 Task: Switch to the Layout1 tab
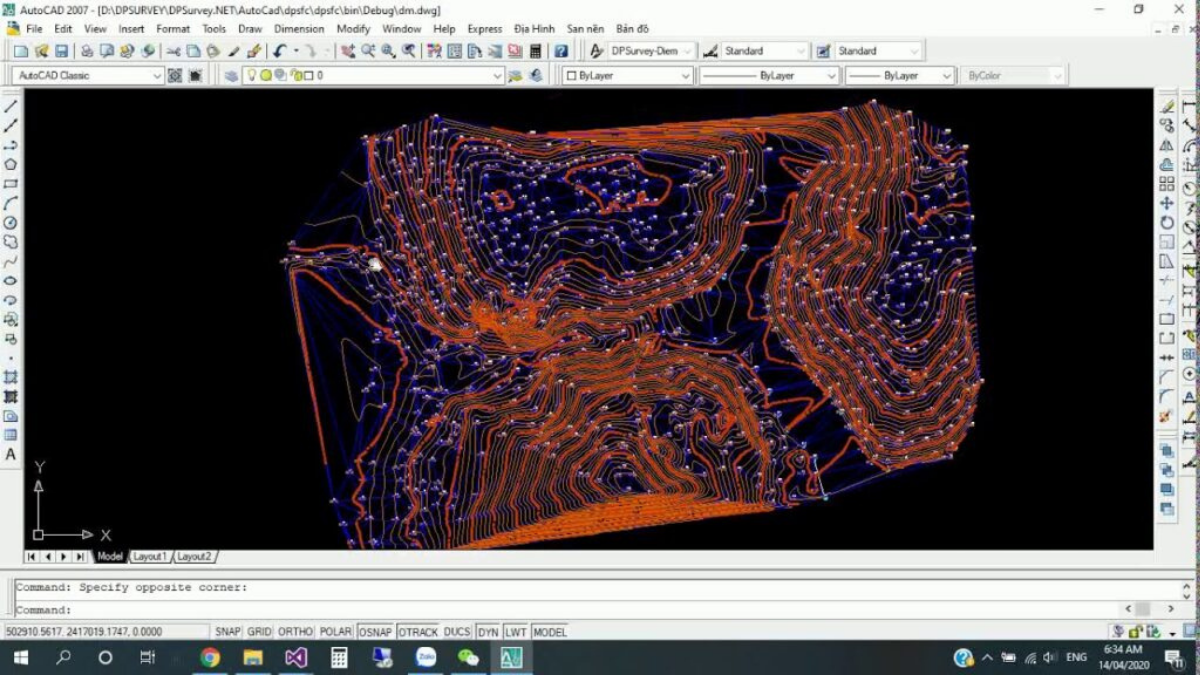pyautogui.click(x=150, y=556)
